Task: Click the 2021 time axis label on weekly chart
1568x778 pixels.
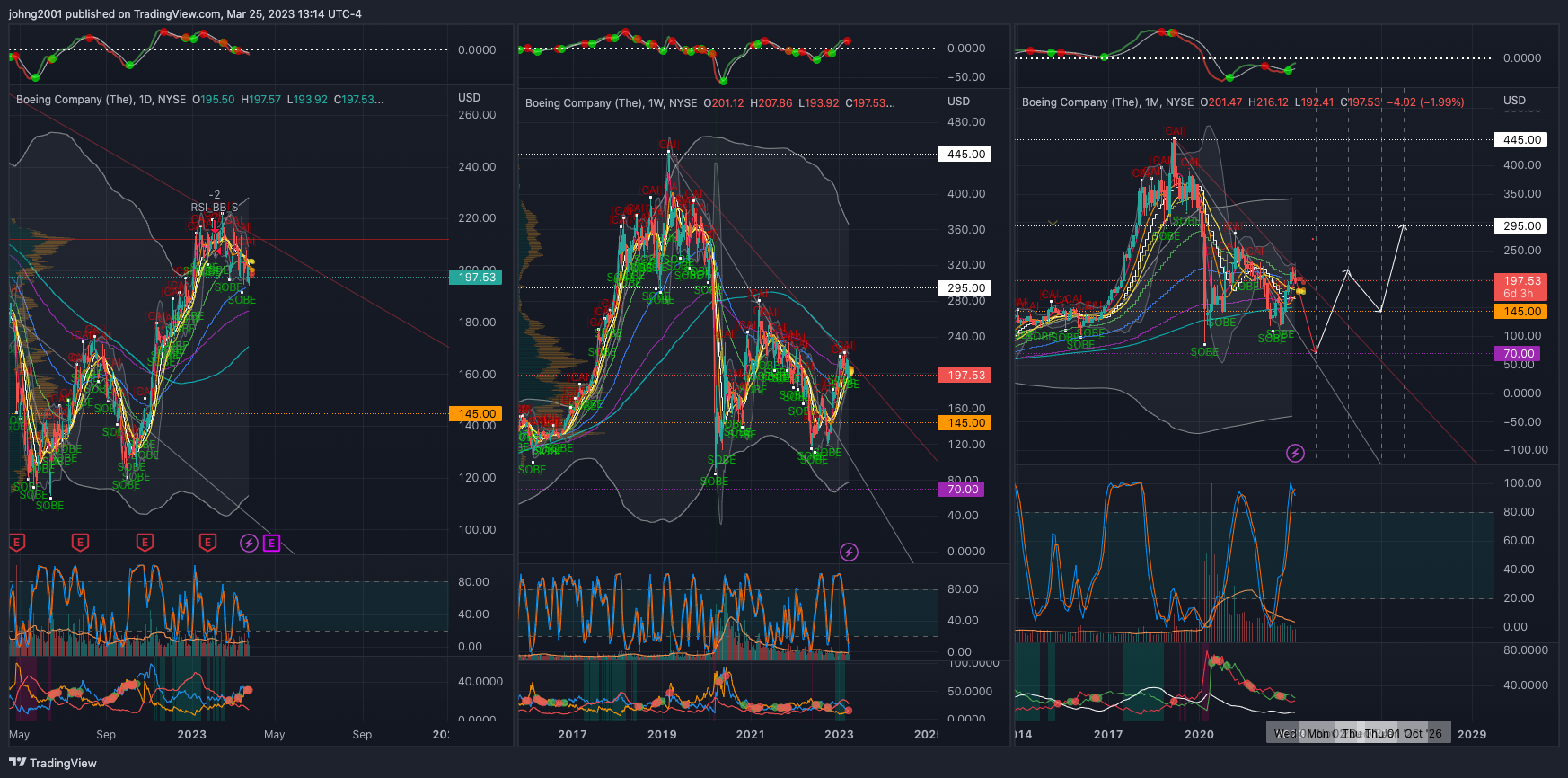Action: click(750, 735)
